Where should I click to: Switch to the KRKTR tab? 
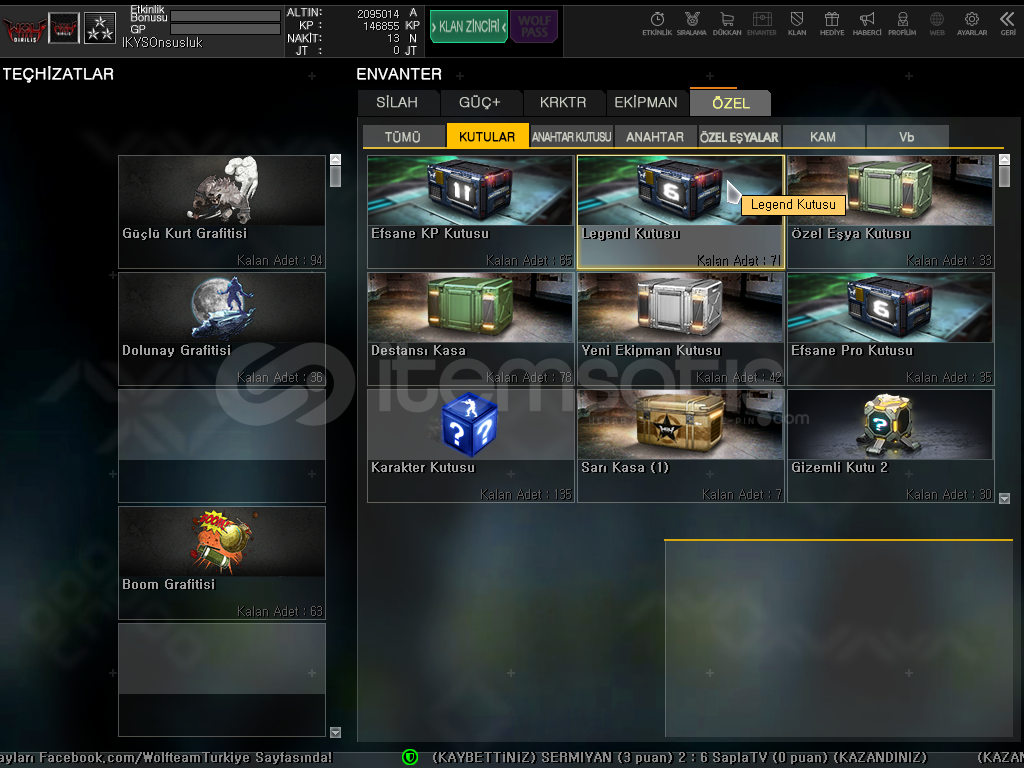[x=563, y=103]
